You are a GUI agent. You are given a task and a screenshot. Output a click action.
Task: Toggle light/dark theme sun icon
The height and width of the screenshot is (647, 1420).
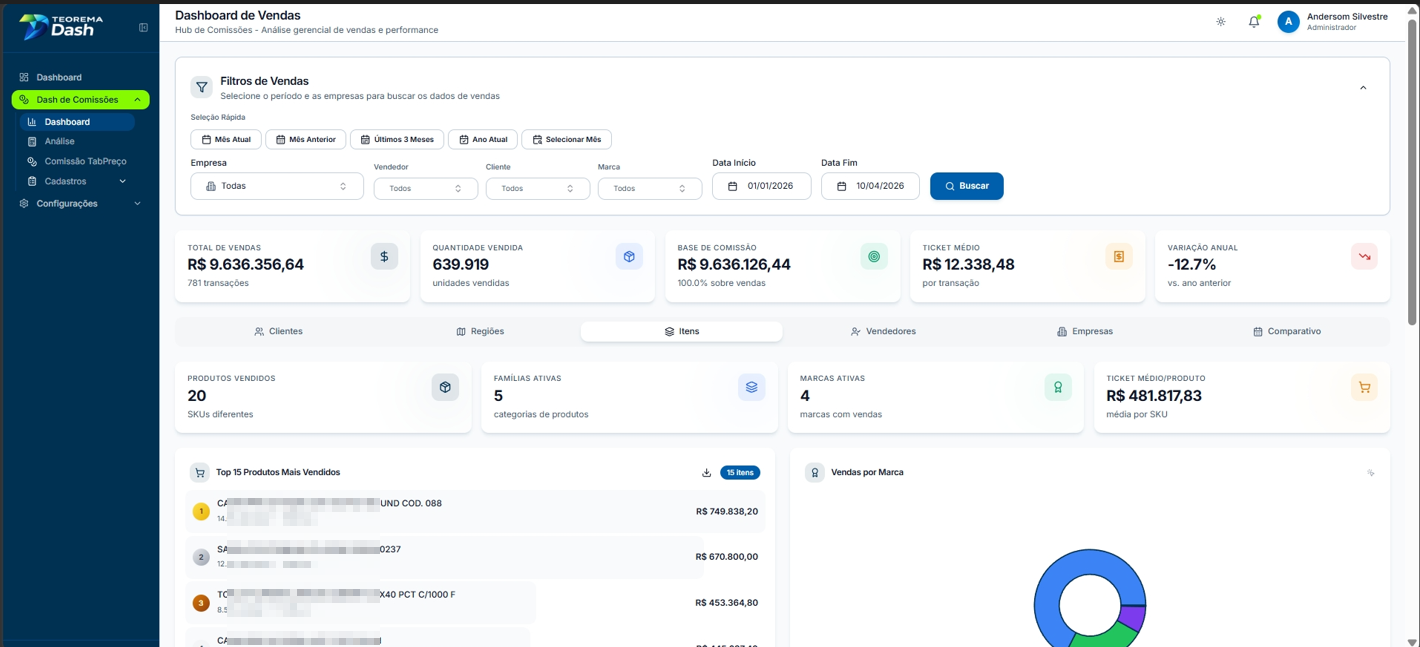coord(1221,22)
